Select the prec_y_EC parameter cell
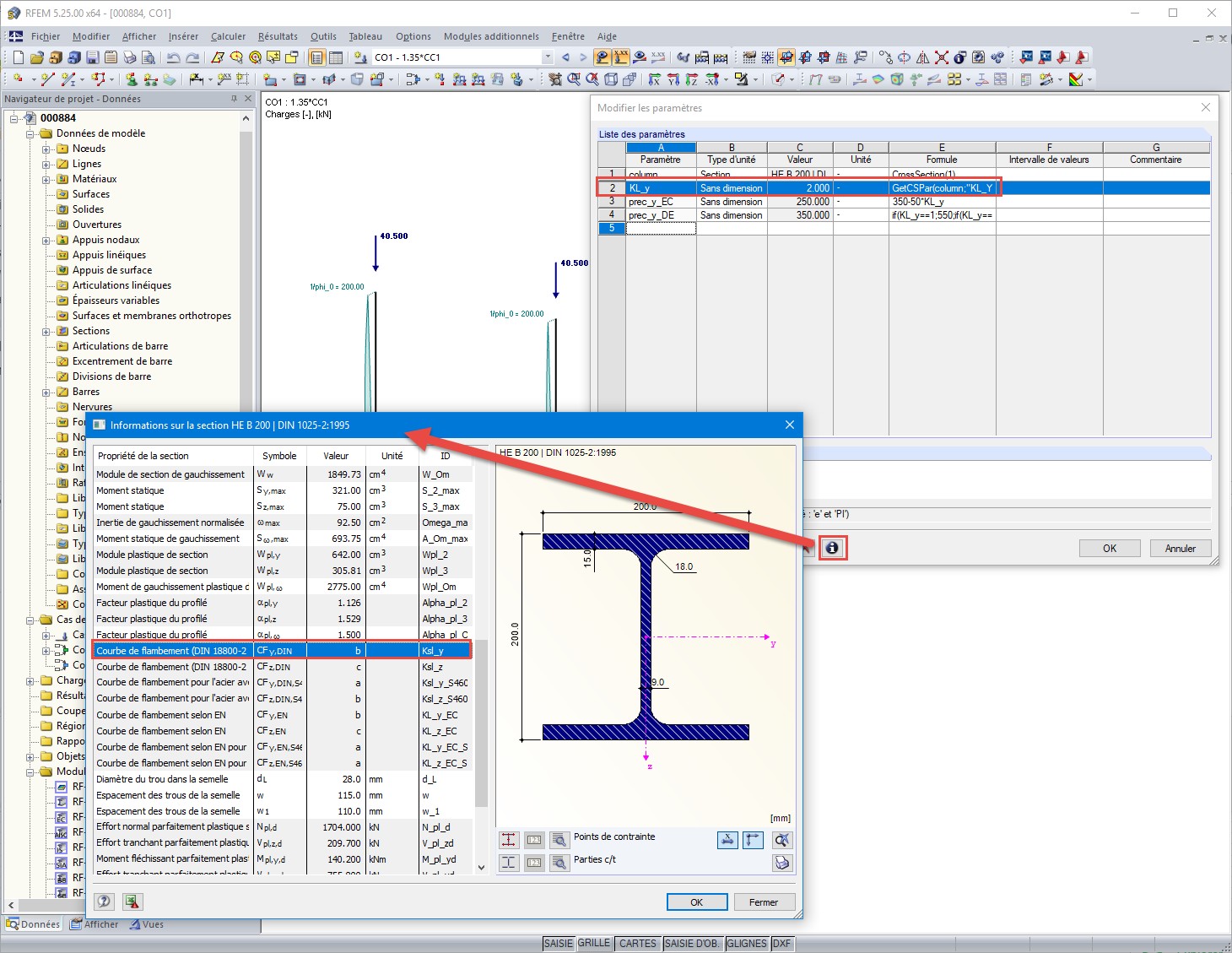 [661, 202]
